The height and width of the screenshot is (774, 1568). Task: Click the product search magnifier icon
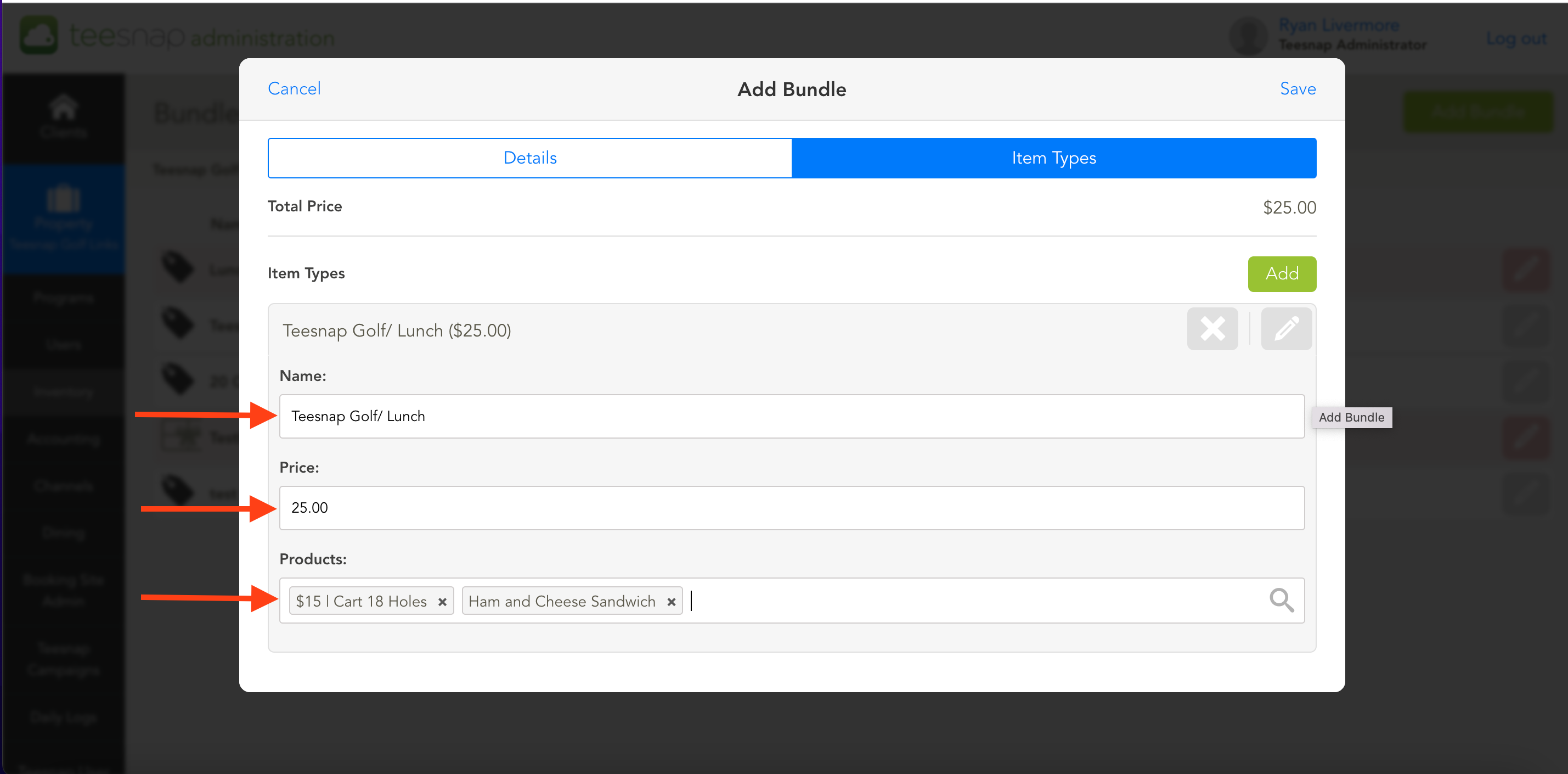point(1281,601)
